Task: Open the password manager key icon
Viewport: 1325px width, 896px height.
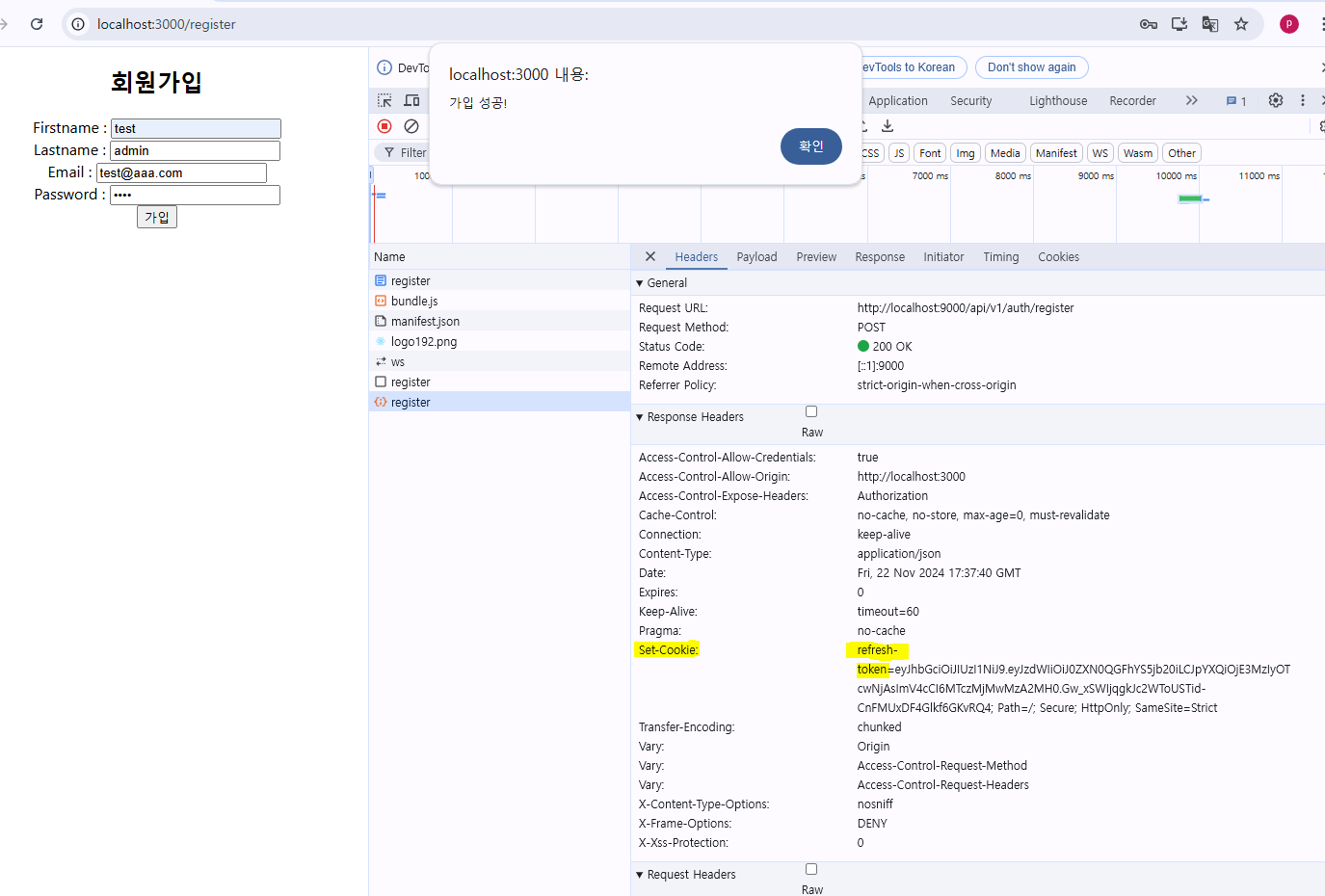Action: click(x=1148, y=24)
